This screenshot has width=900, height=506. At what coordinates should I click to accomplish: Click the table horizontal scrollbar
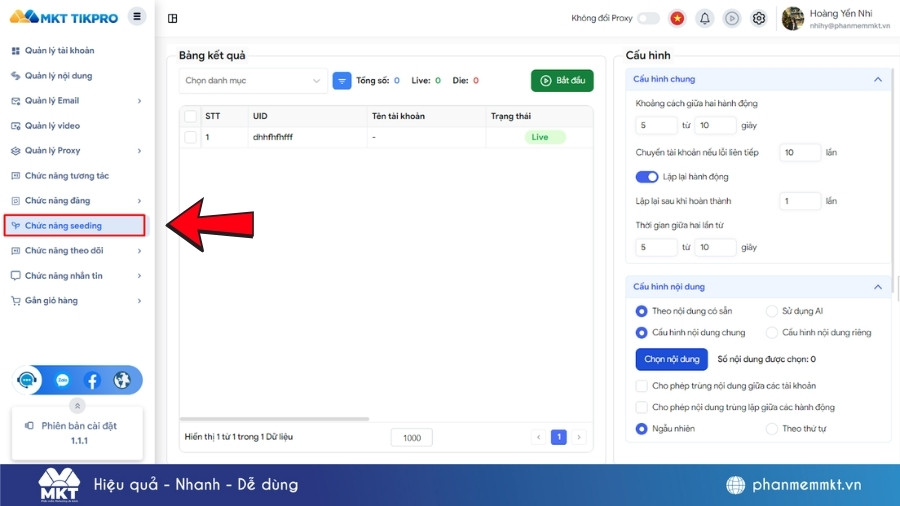274,419
